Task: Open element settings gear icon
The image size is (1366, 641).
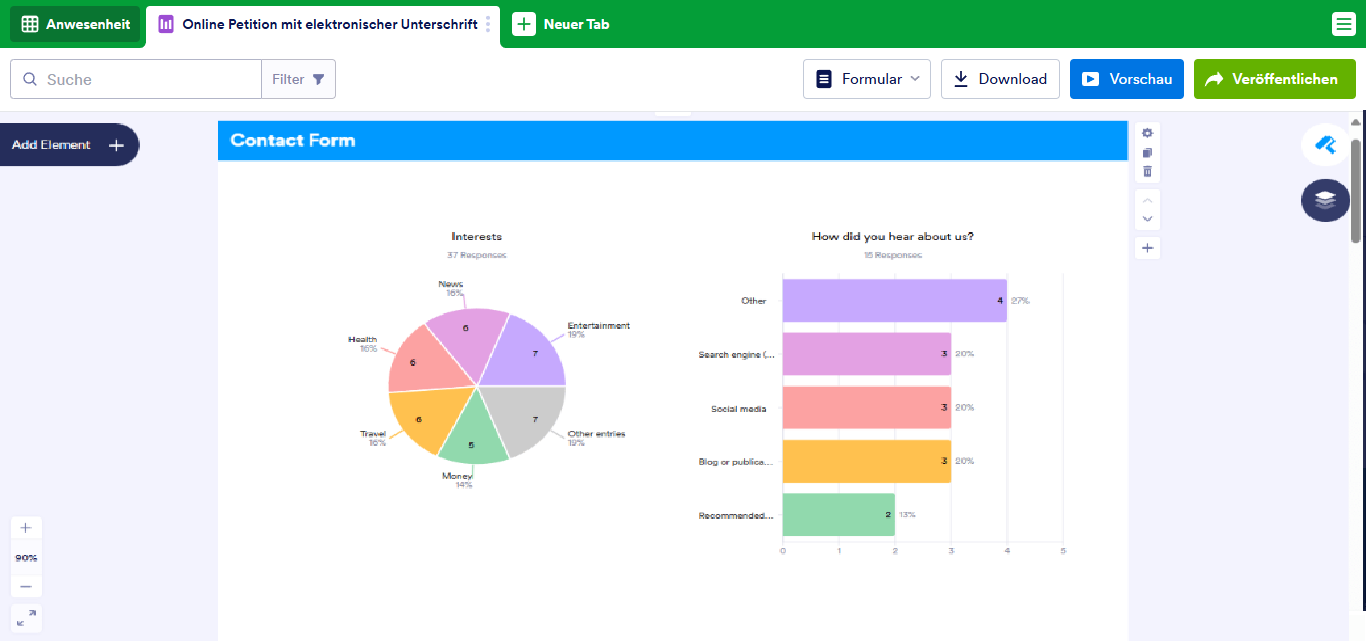Action: click(x=1147, y=133)
